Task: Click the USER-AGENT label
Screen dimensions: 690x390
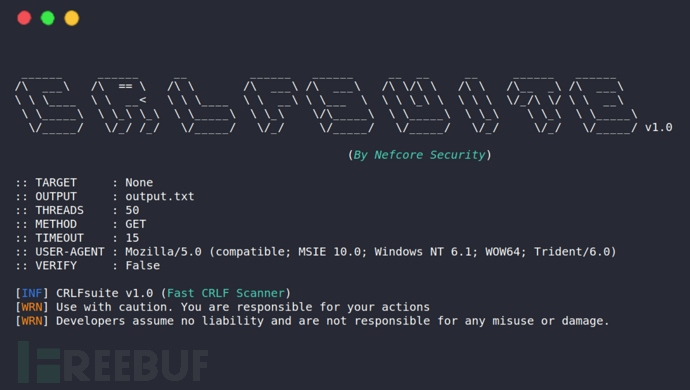Action: point(70,252)
